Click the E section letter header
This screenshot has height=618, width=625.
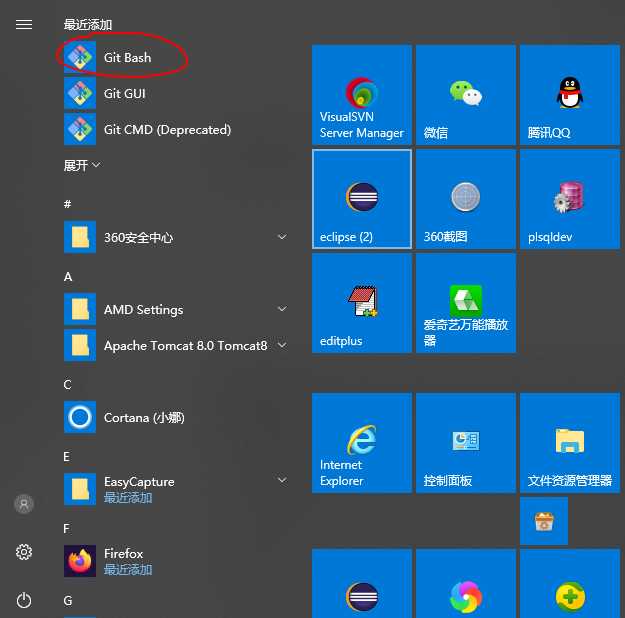click(67, 457)
